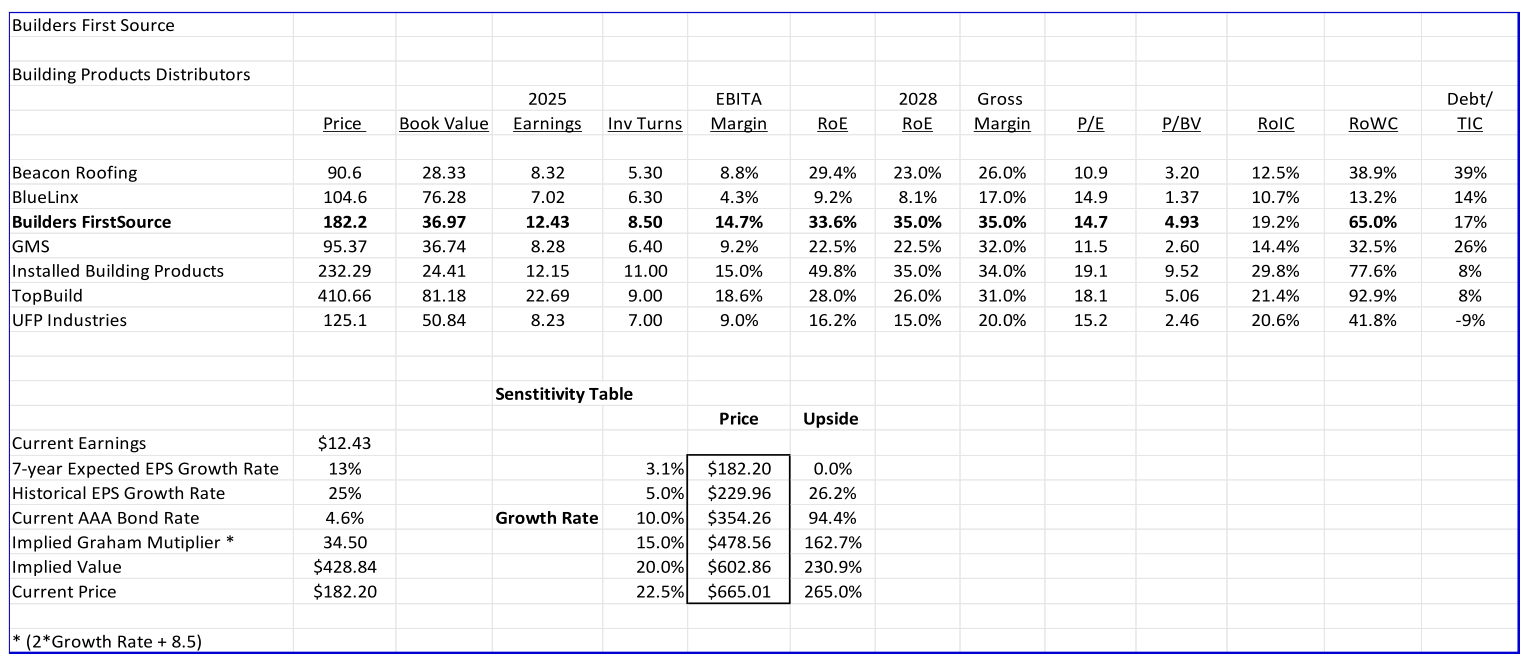Click the RoIC column header

(x=1275, y=124)
